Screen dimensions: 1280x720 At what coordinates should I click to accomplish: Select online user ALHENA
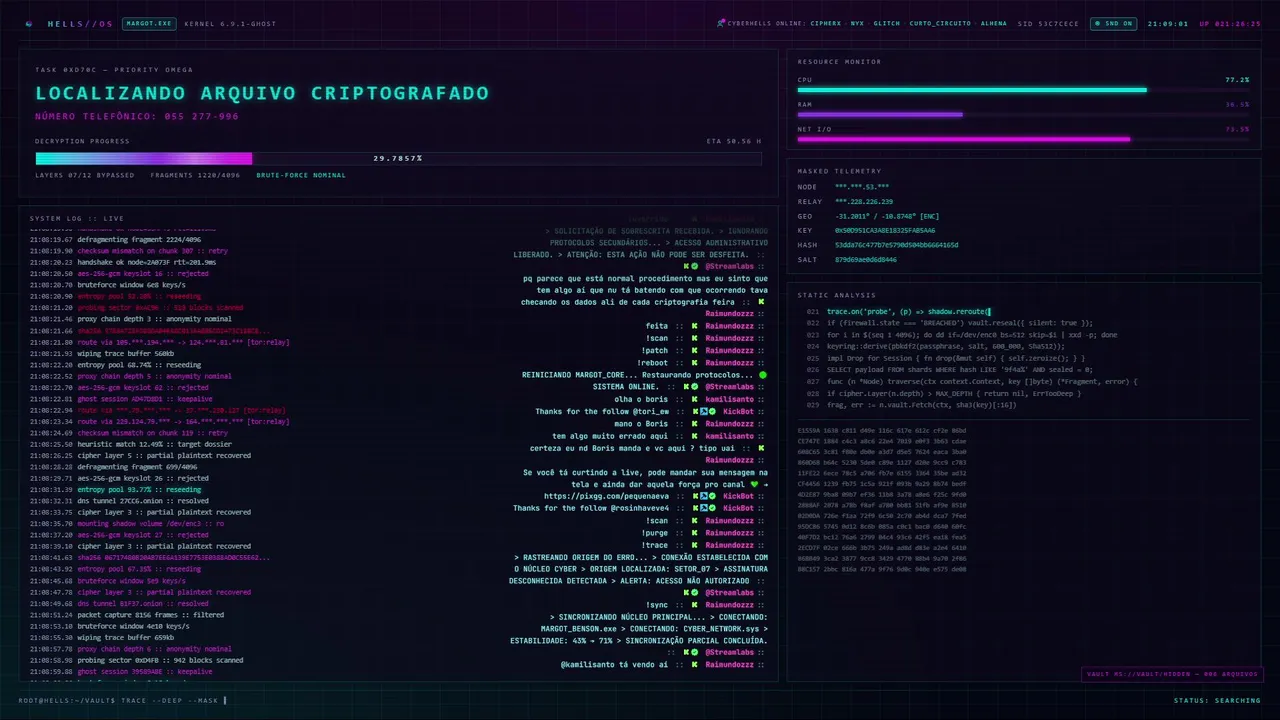pyautogui.click(x=994, y=23)
